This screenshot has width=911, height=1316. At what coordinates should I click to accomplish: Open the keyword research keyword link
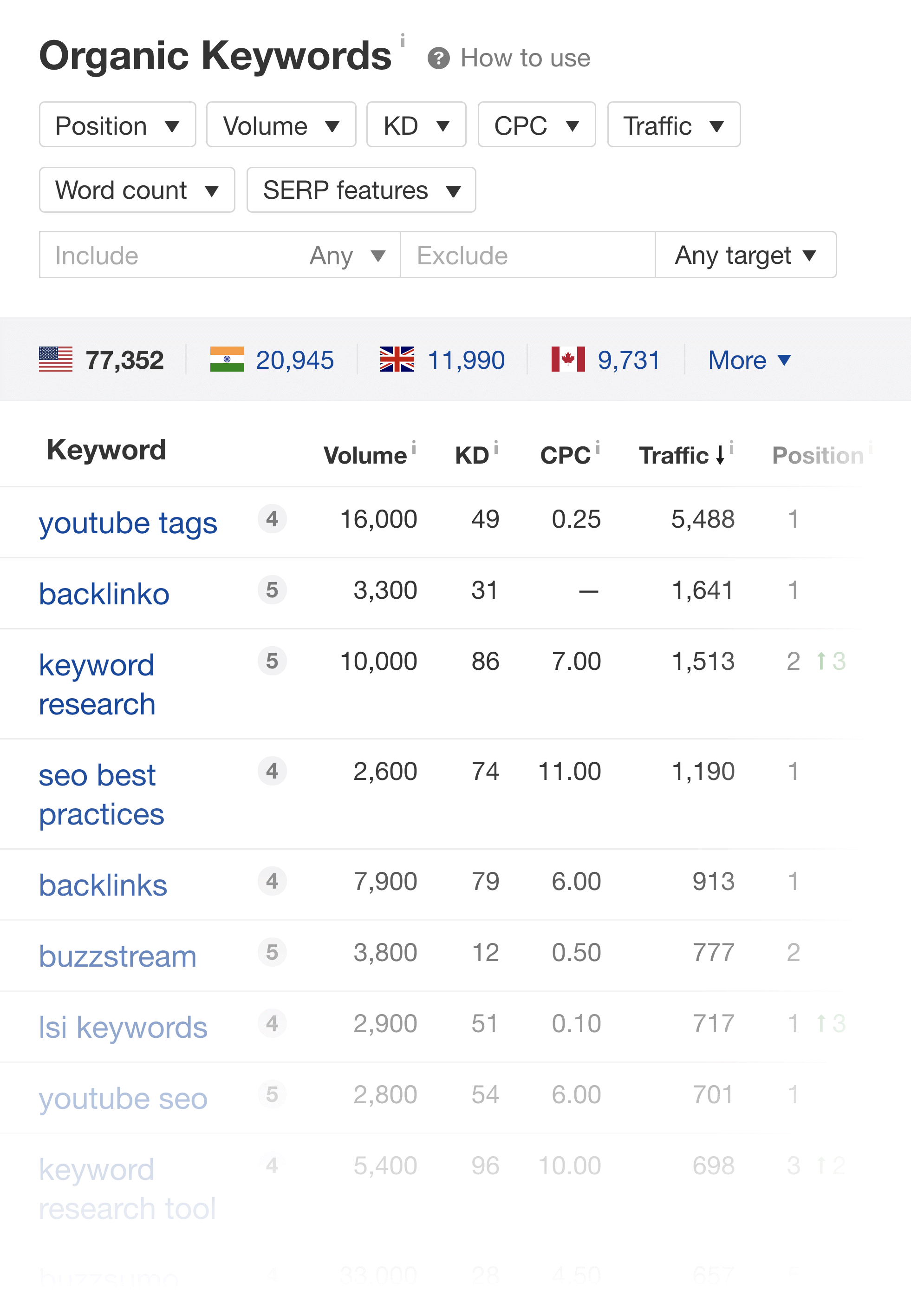pyautogui.click(x=97, y=685)
